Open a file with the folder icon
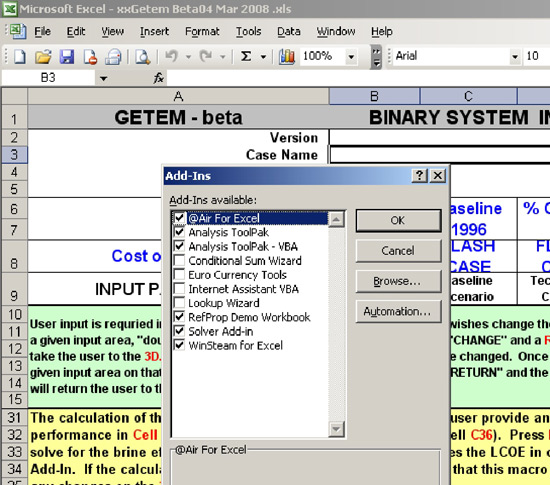The width and height of the screenshot is (550, 485). [x=43, y=56]
